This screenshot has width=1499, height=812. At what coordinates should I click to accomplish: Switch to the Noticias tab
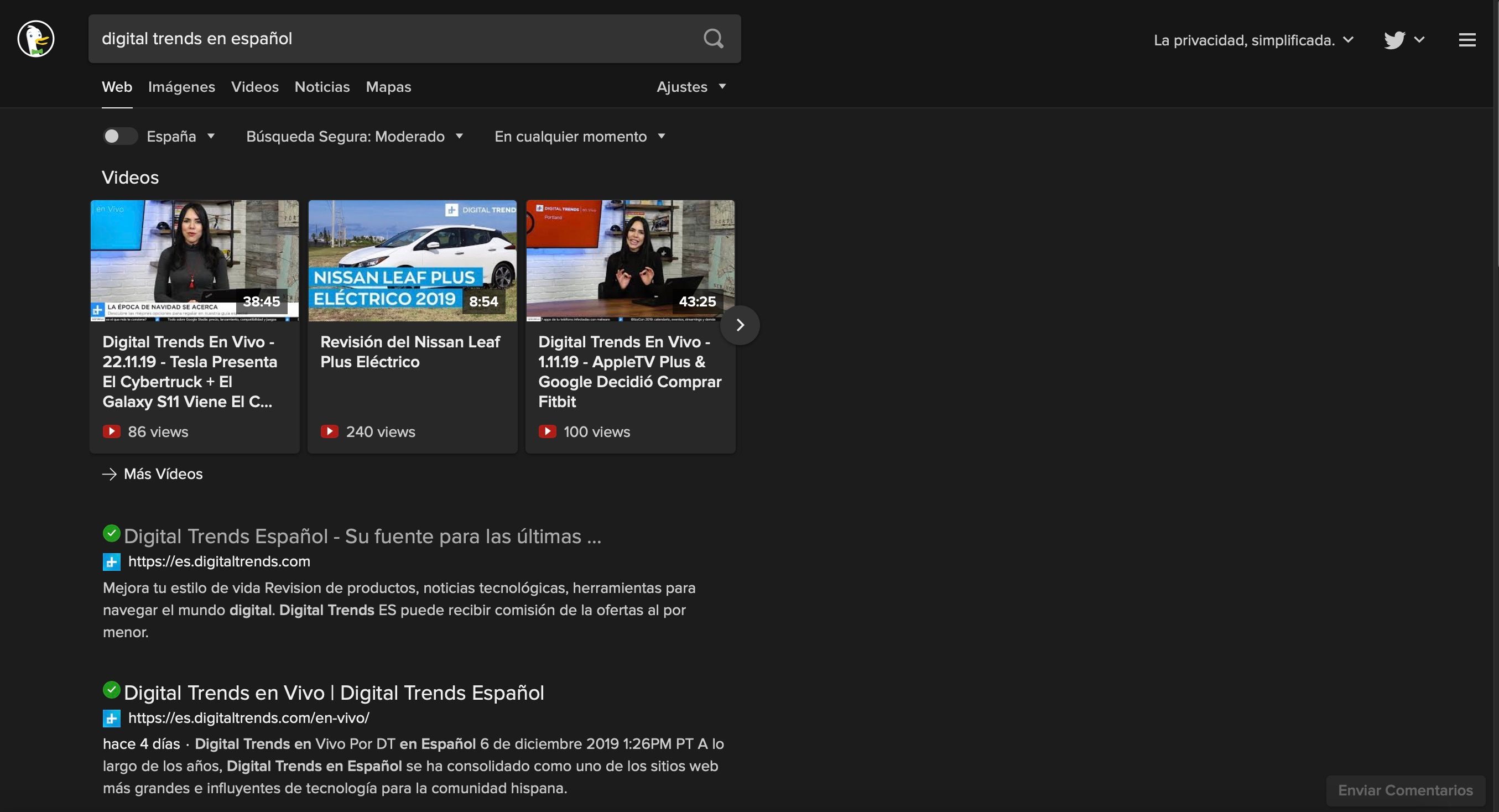pyautogui.click(x=322, y=87)
